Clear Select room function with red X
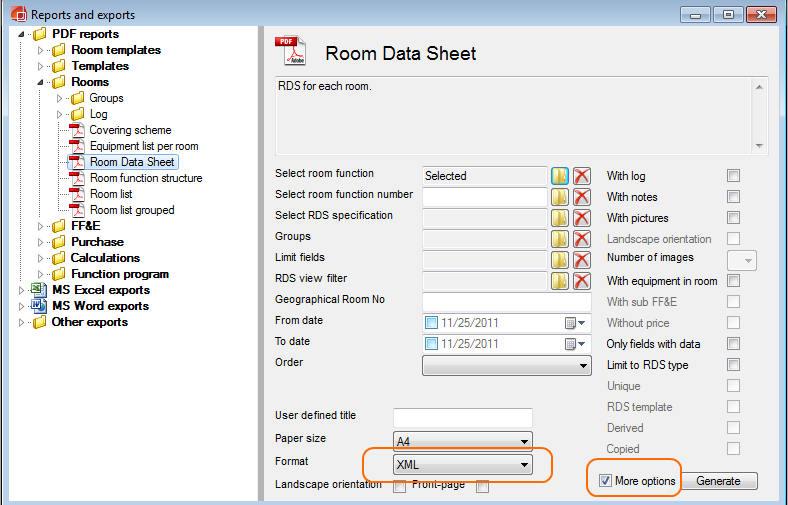This screenshot has width=788, height=505. [x=582, y=176]
